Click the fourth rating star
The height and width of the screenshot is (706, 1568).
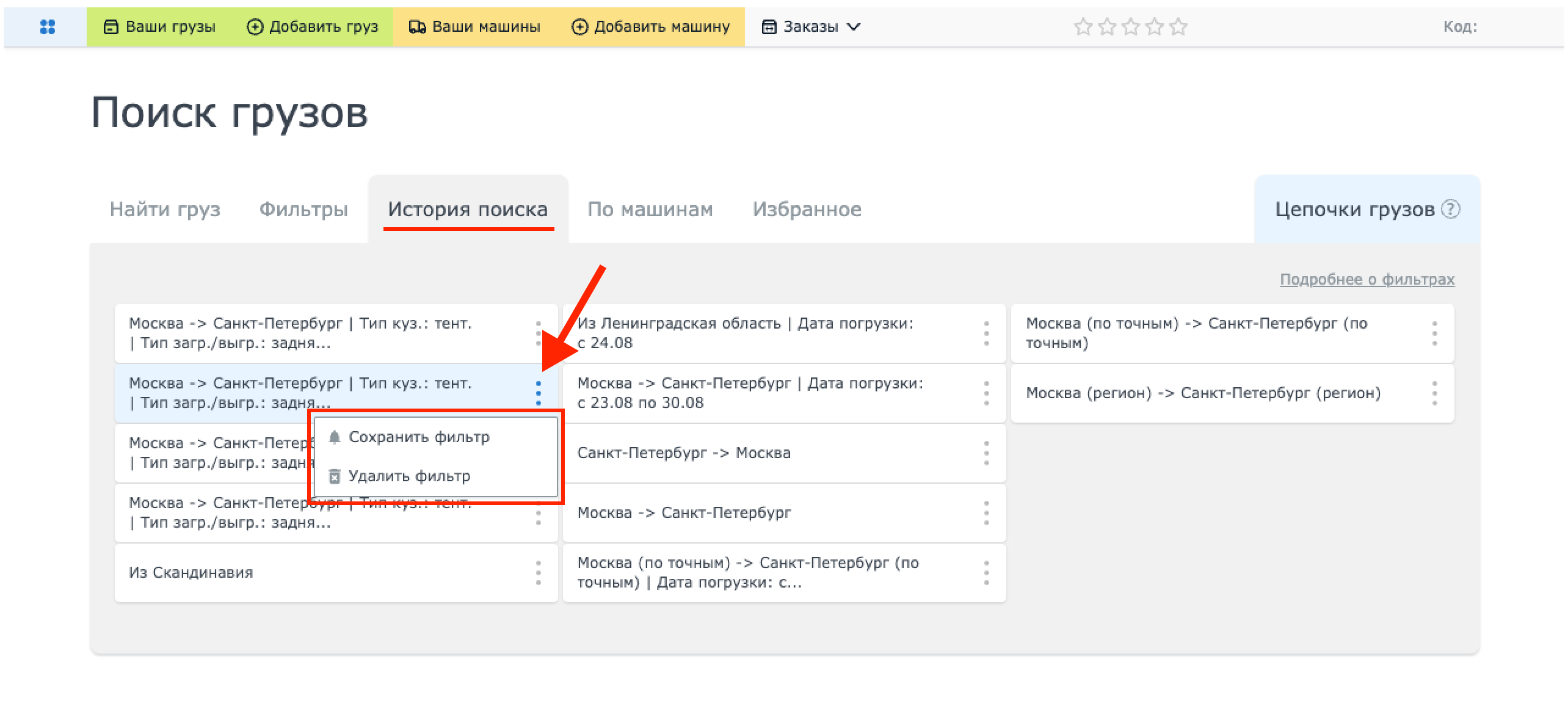pyautogui.click(x=1154, y=27)
